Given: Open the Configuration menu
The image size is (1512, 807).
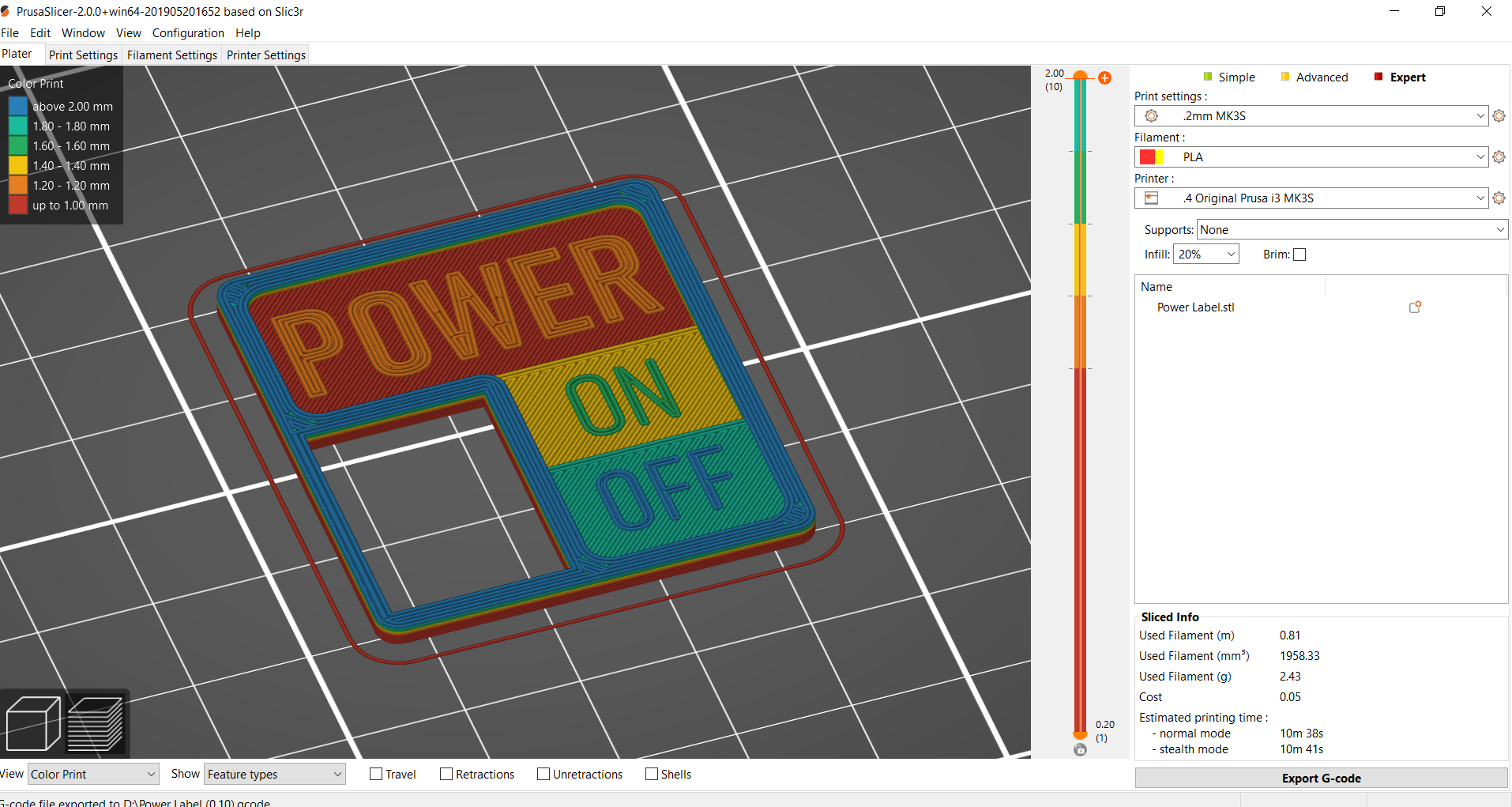Looking at the screenshot, I should pos(187,32).
